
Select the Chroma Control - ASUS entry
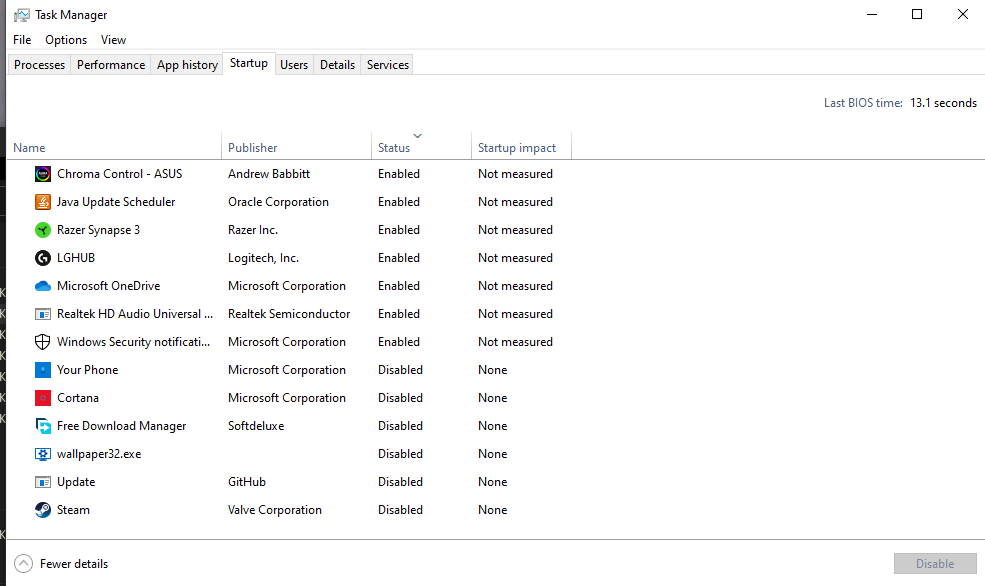pos(118,173)
